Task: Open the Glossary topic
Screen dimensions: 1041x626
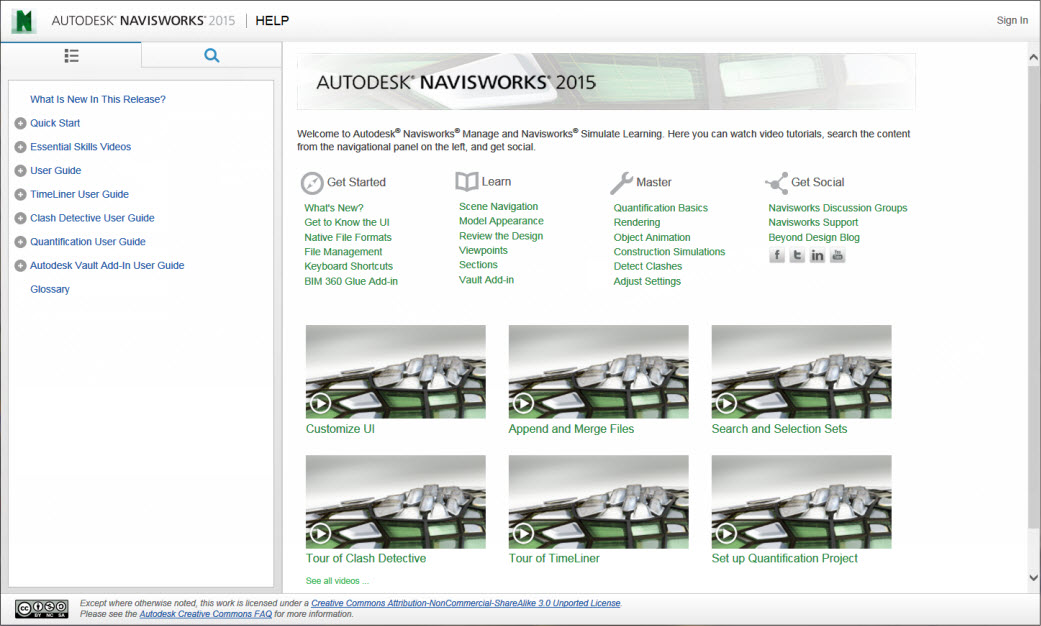Action: 50,289
